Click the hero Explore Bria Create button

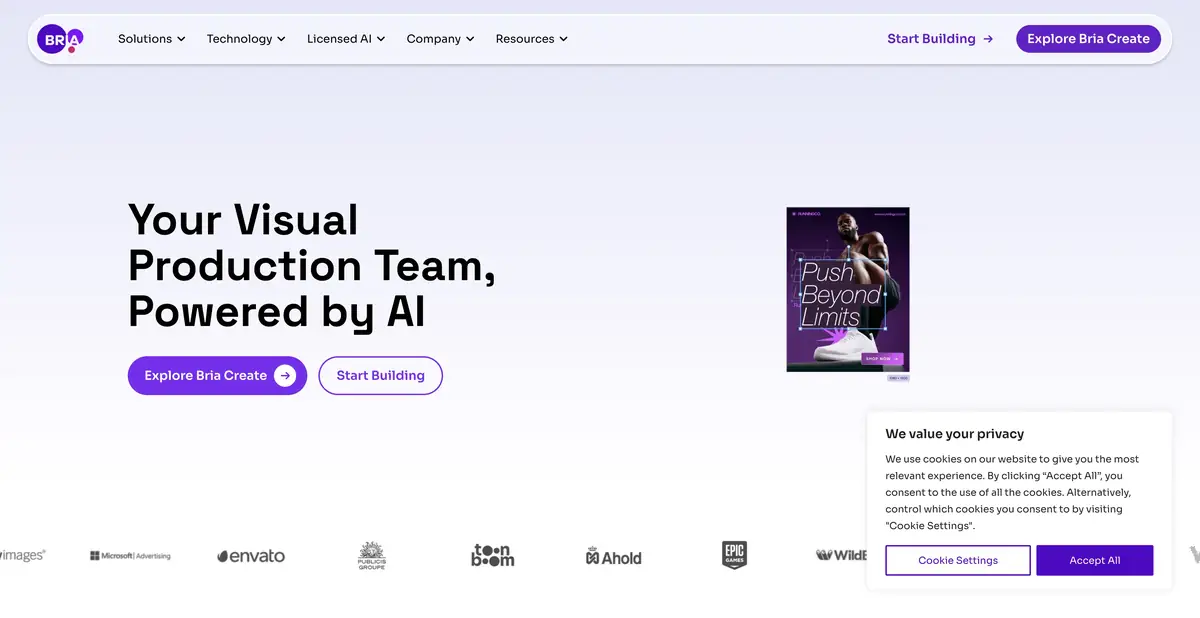(x=217, y=376)
